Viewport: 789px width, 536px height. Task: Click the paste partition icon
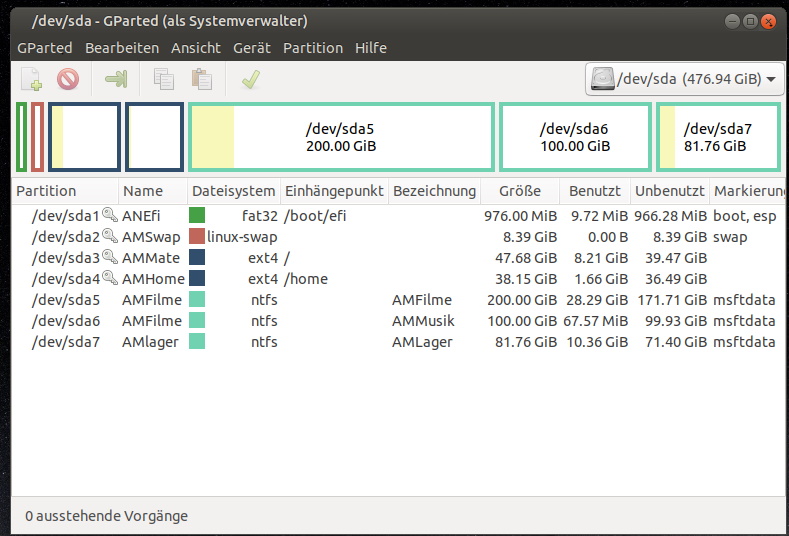[x=202, y=79]
